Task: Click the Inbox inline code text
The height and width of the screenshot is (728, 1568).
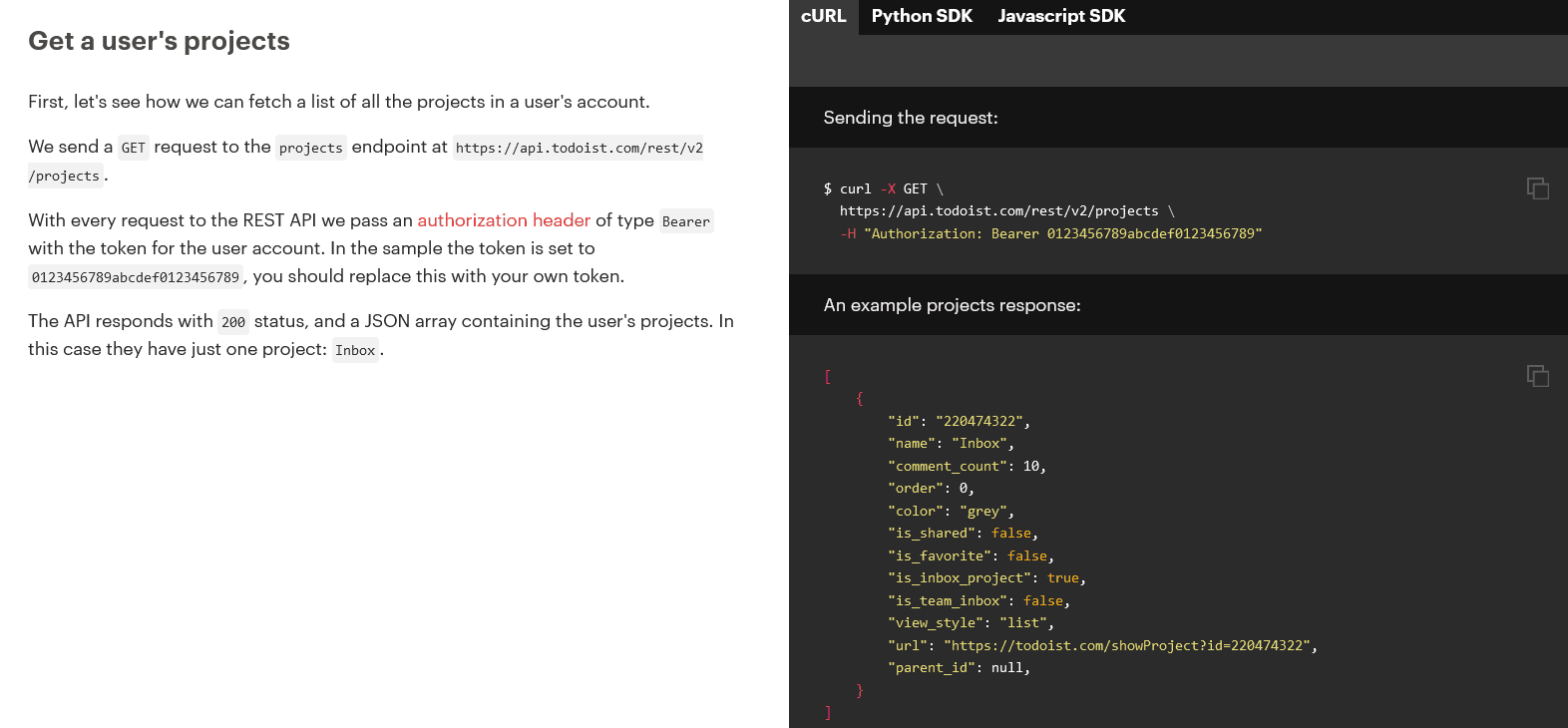Action: click(x=355, y=350)
